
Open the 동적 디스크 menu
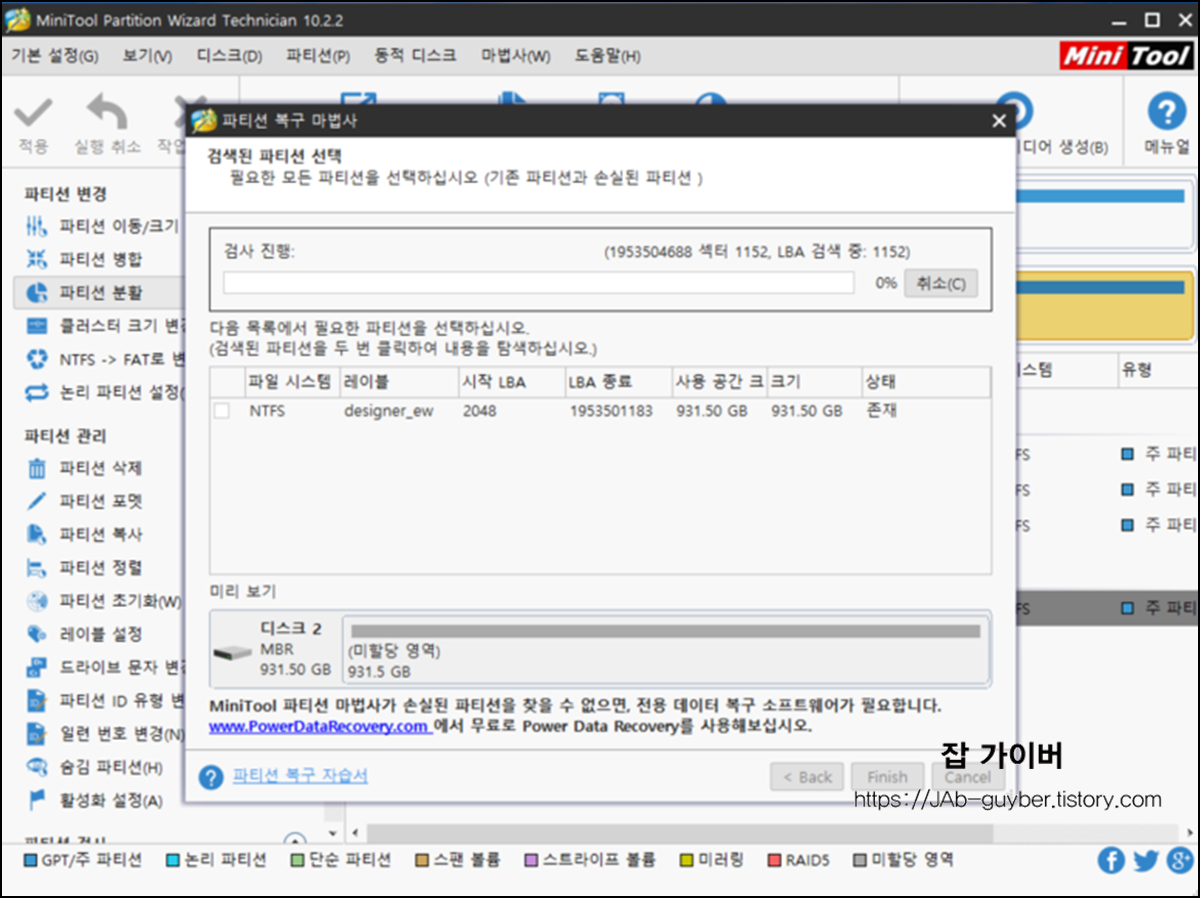pyautogui.click(x=415, y=55)
